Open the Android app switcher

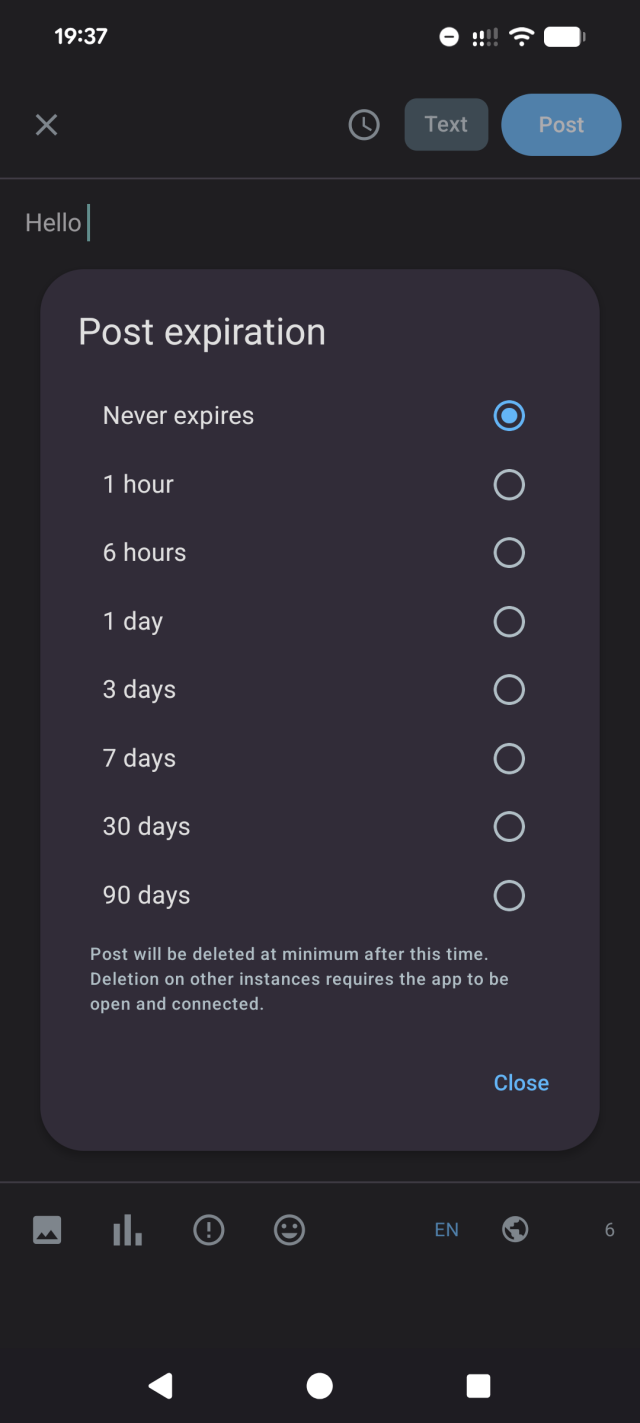[x=478, y=1385]
